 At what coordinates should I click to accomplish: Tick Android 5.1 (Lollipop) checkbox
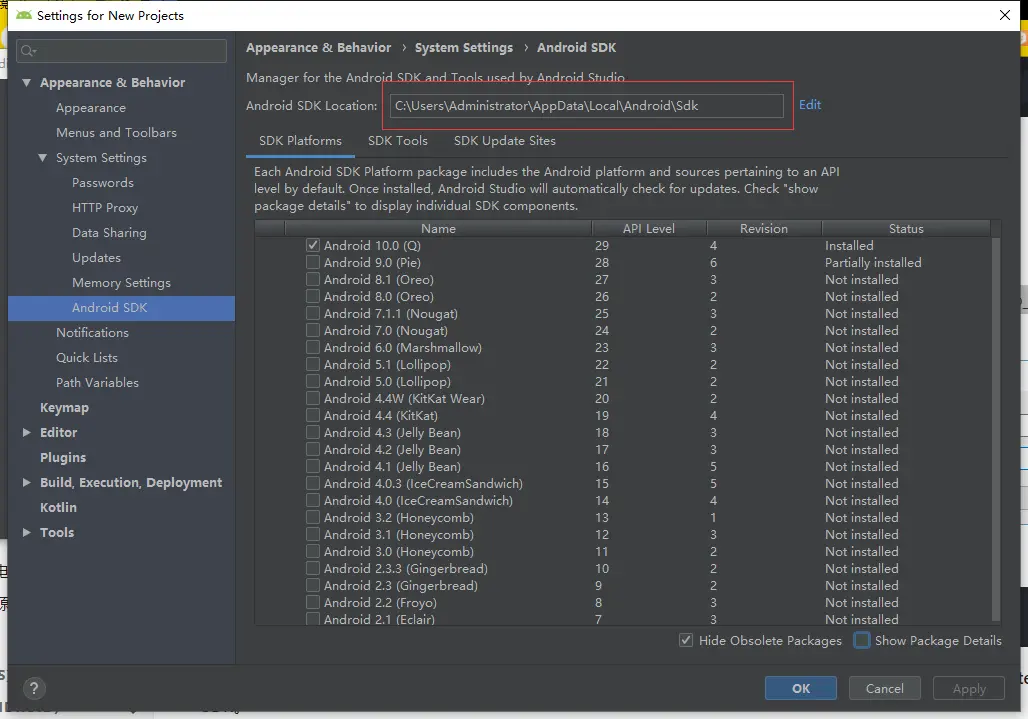click(x=313, y=364)
